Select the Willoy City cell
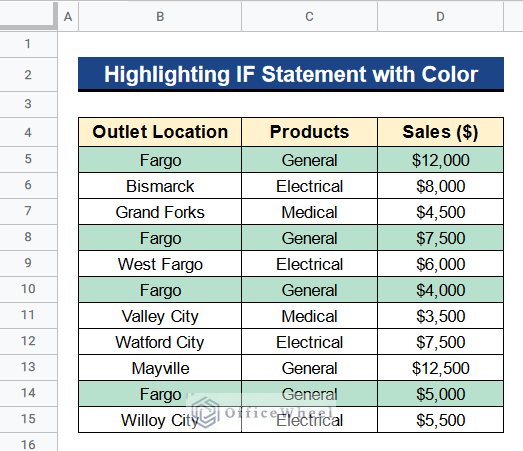523x451 pixels. 160,420
